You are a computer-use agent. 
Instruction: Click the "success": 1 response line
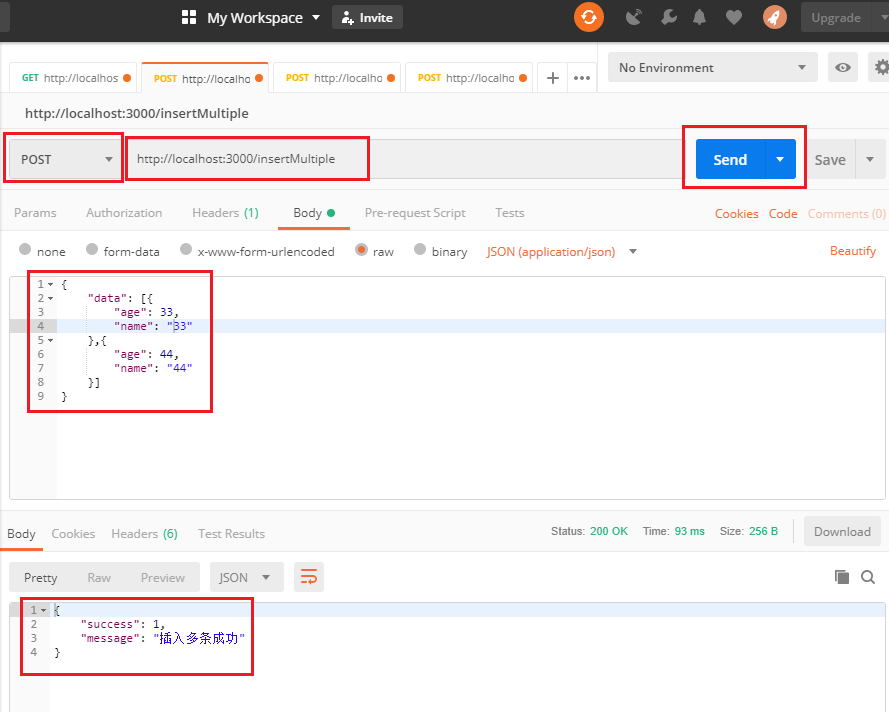coord(122,624)
